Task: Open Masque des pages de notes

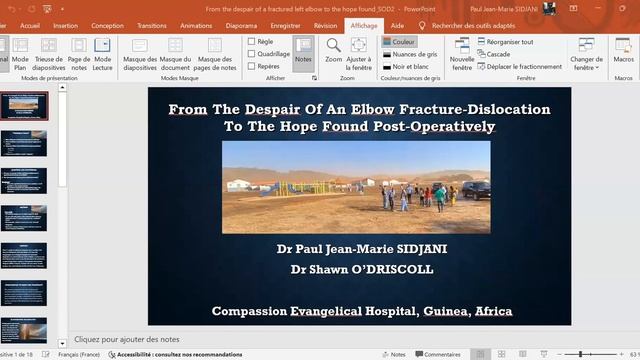Action: [x=215, y=55]
